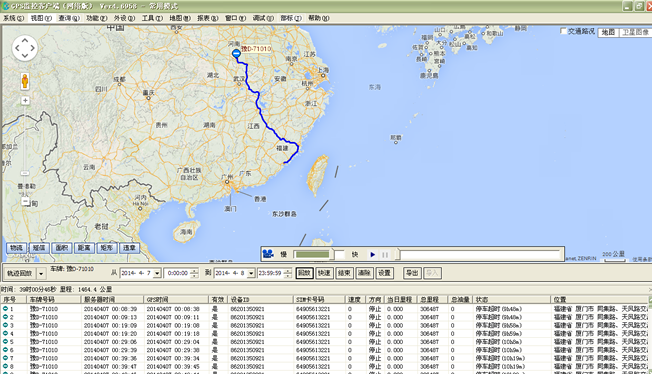Image resolution: width=652 pixels, height=374 pixels.
Task: Click the second map tool button next to 物流
Action: 39,248
